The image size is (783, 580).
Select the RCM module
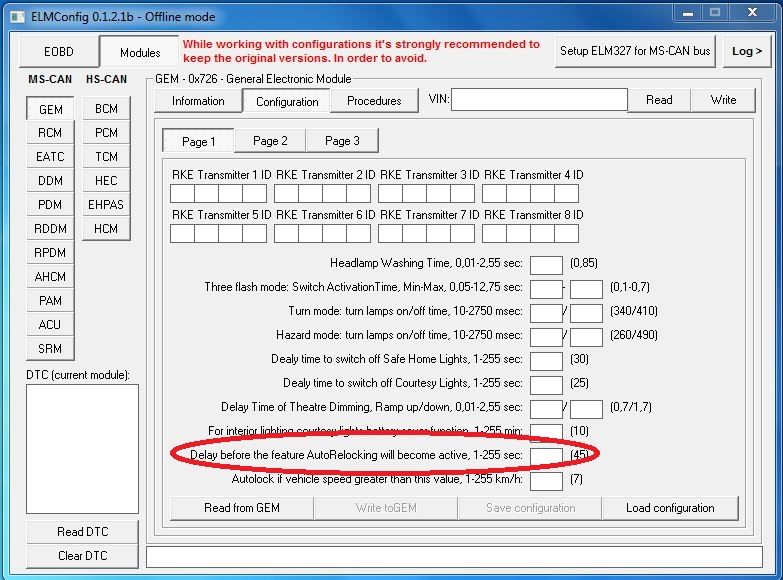tap(50, 133)
